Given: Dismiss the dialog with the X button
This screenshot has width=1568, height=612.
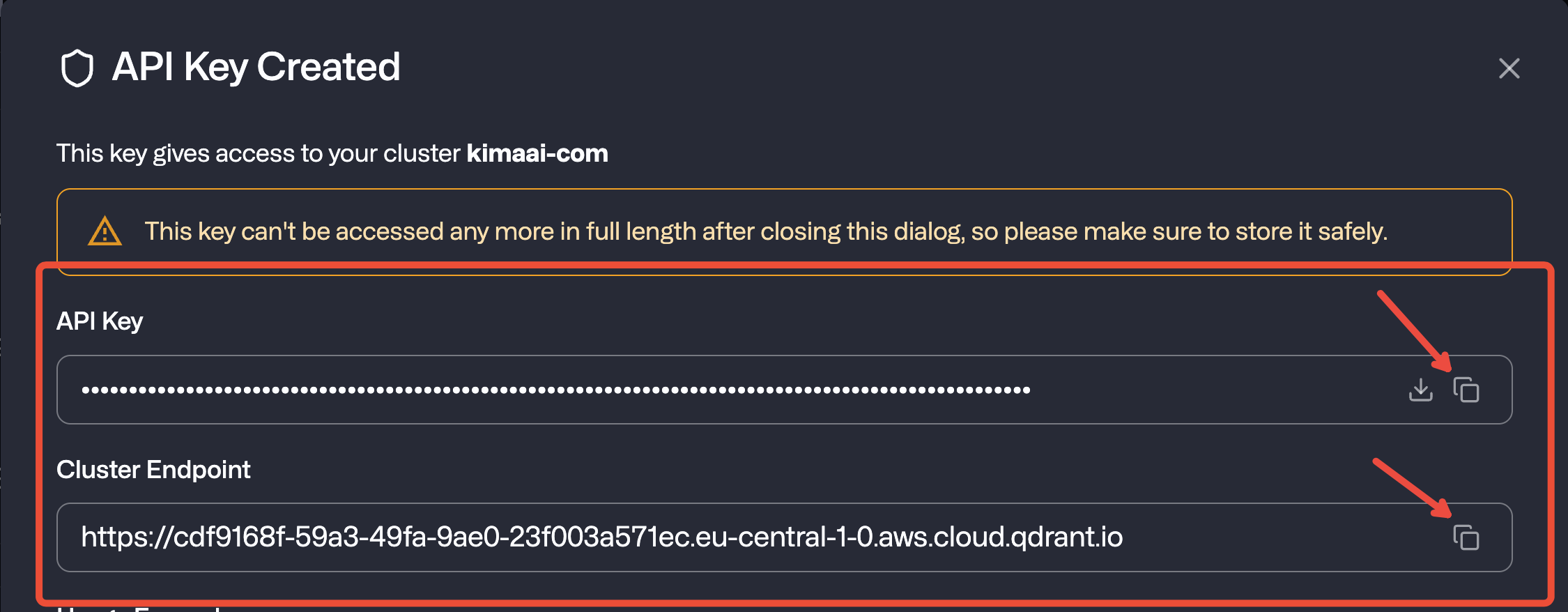Looking at the screenshot, I should click(x=1508, y=68).
